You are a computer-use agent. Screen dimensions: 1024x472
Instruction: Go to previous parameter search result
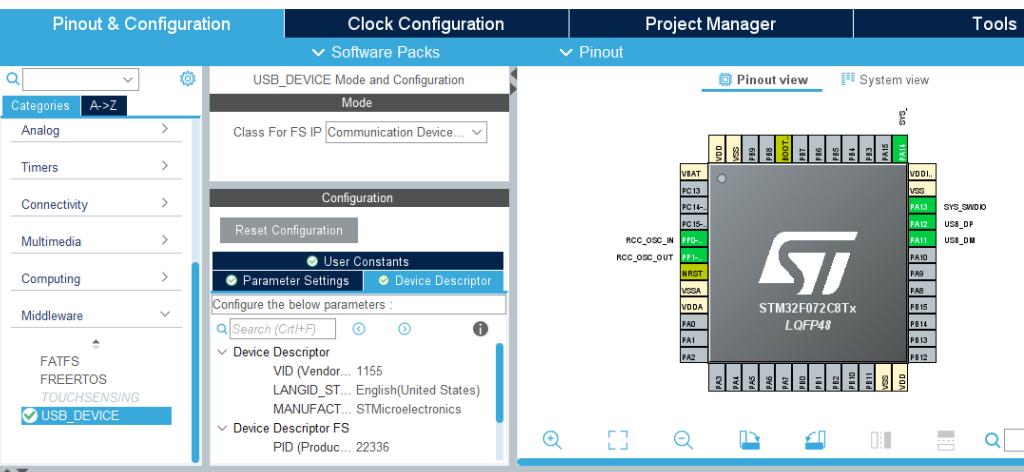coord(359,328)
